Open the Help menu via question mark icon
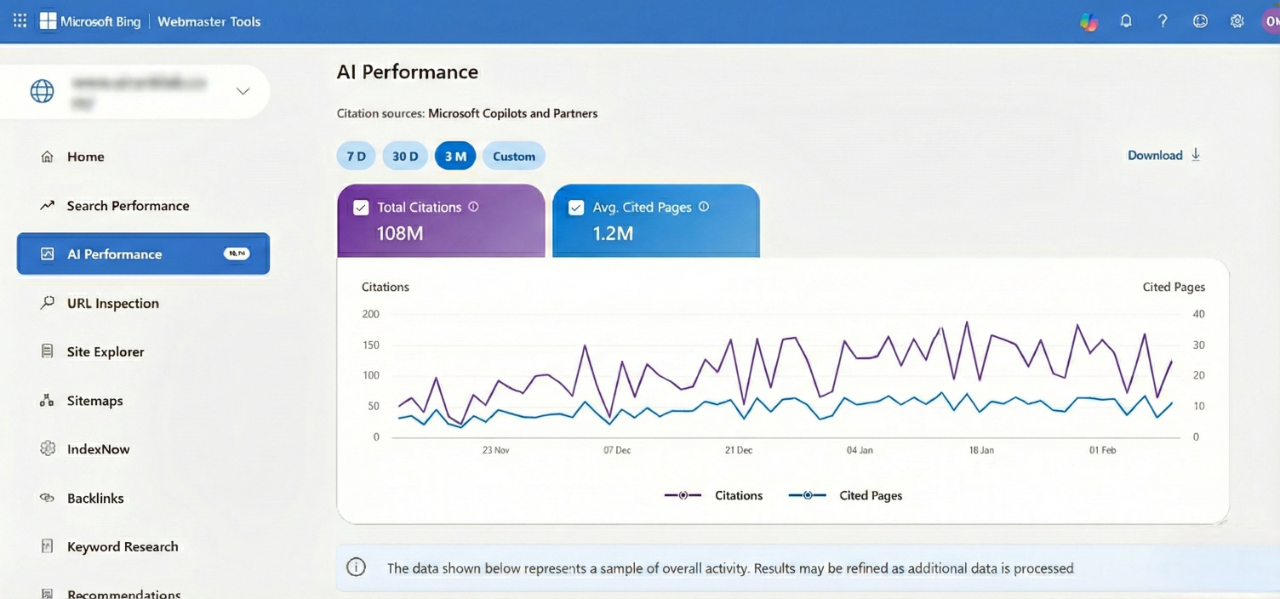1280x599 pixels. [1162, 21]
